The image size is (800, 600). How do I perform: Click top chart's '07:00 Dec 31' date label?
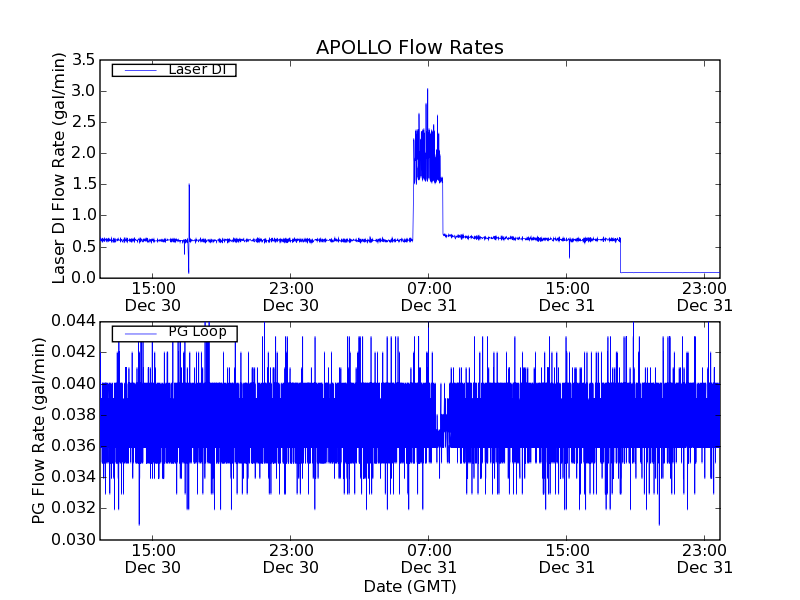pyautogui.click(x=429, y=297)
